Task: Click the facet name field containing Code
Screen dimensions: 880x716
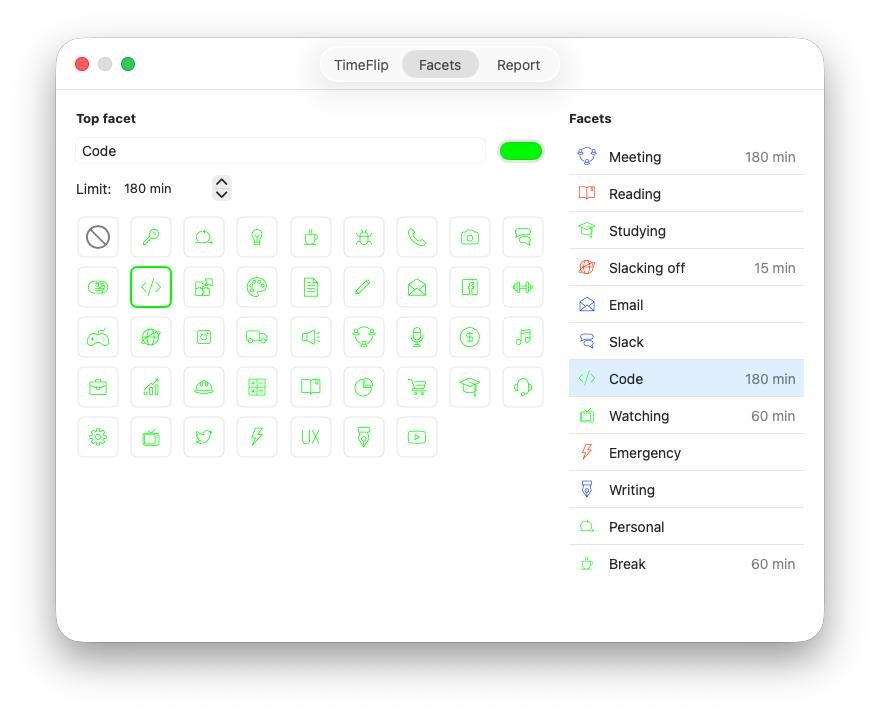Action: [x=280, y=151]
